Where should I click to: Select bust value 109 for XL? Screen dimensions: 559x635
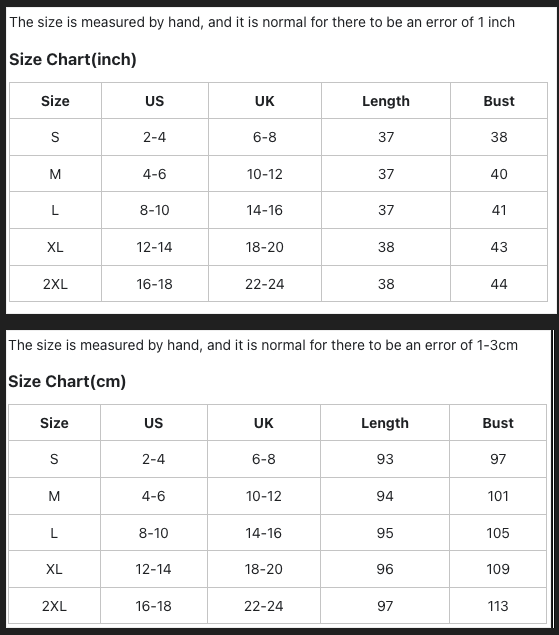click(x=498, y=569)
